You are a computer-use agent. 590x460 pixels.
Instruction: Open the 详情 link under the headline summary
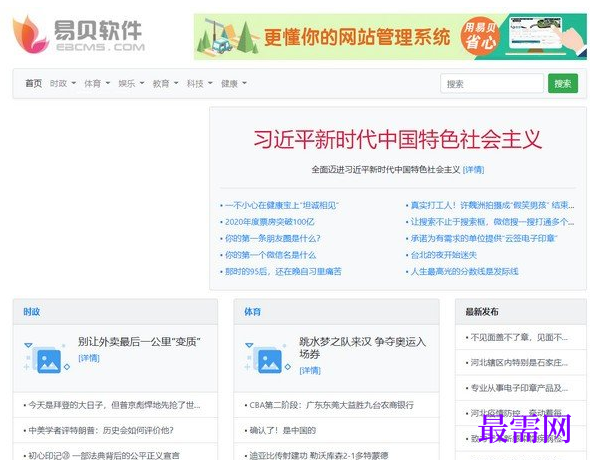click(473, 170)
